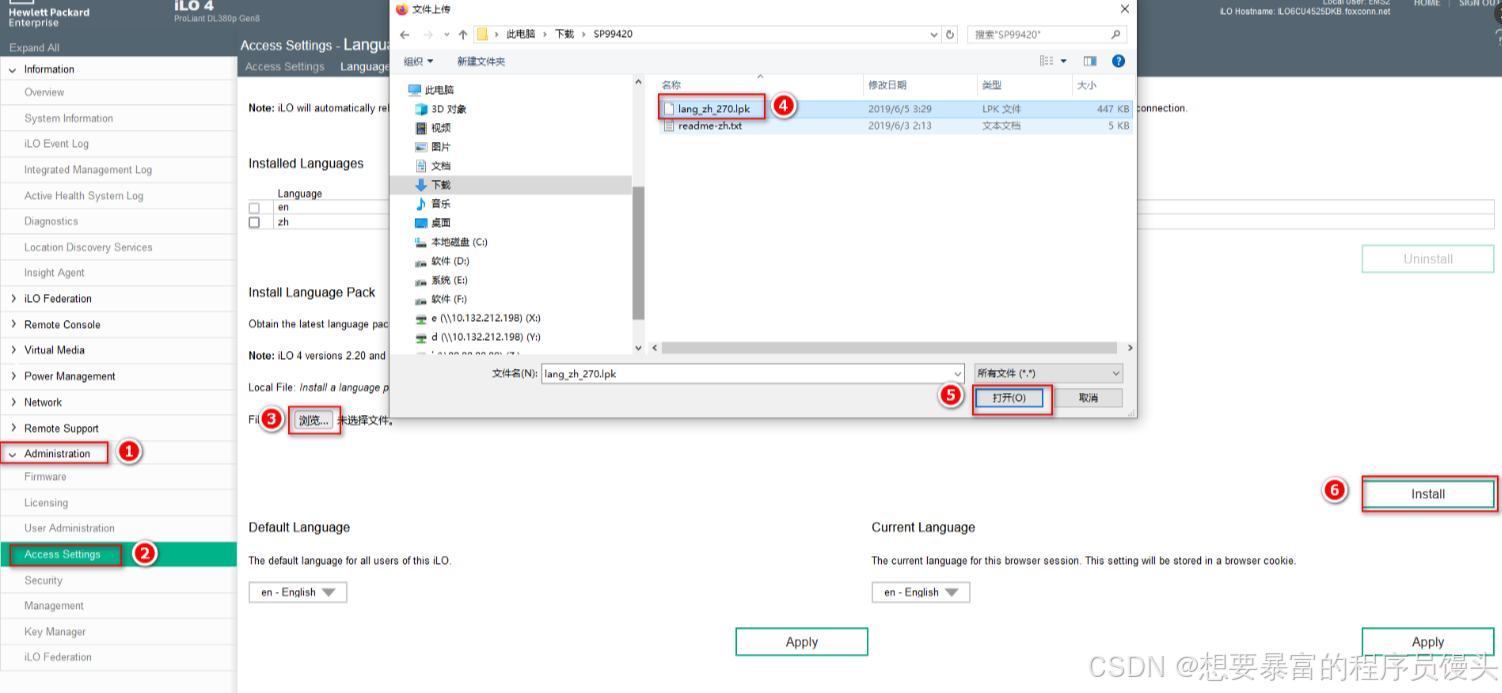1502x693 pixels.
Task: Click the lang_zh_270.lpk file icon
Action: pyautogui.click(x=669, y=107)
